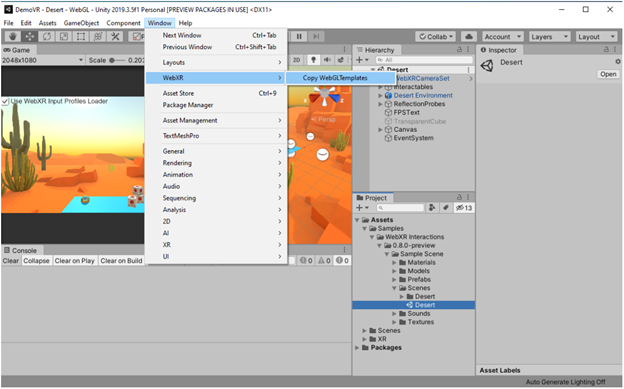Toggle hidden packages visibility count 13
Viewport: 624px width, 389px height.
(464, 208)
